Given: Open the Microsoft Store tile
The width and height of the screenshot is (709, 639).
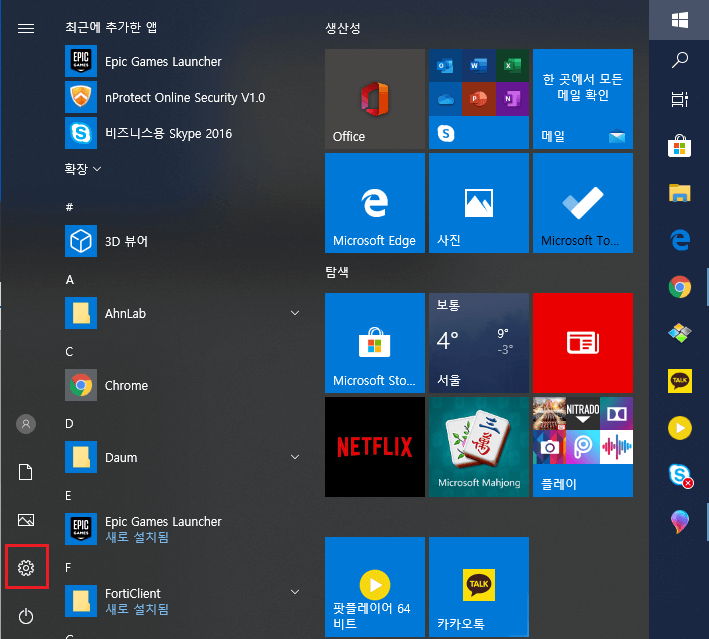Looking at the screenshot, I should (375, 343).
